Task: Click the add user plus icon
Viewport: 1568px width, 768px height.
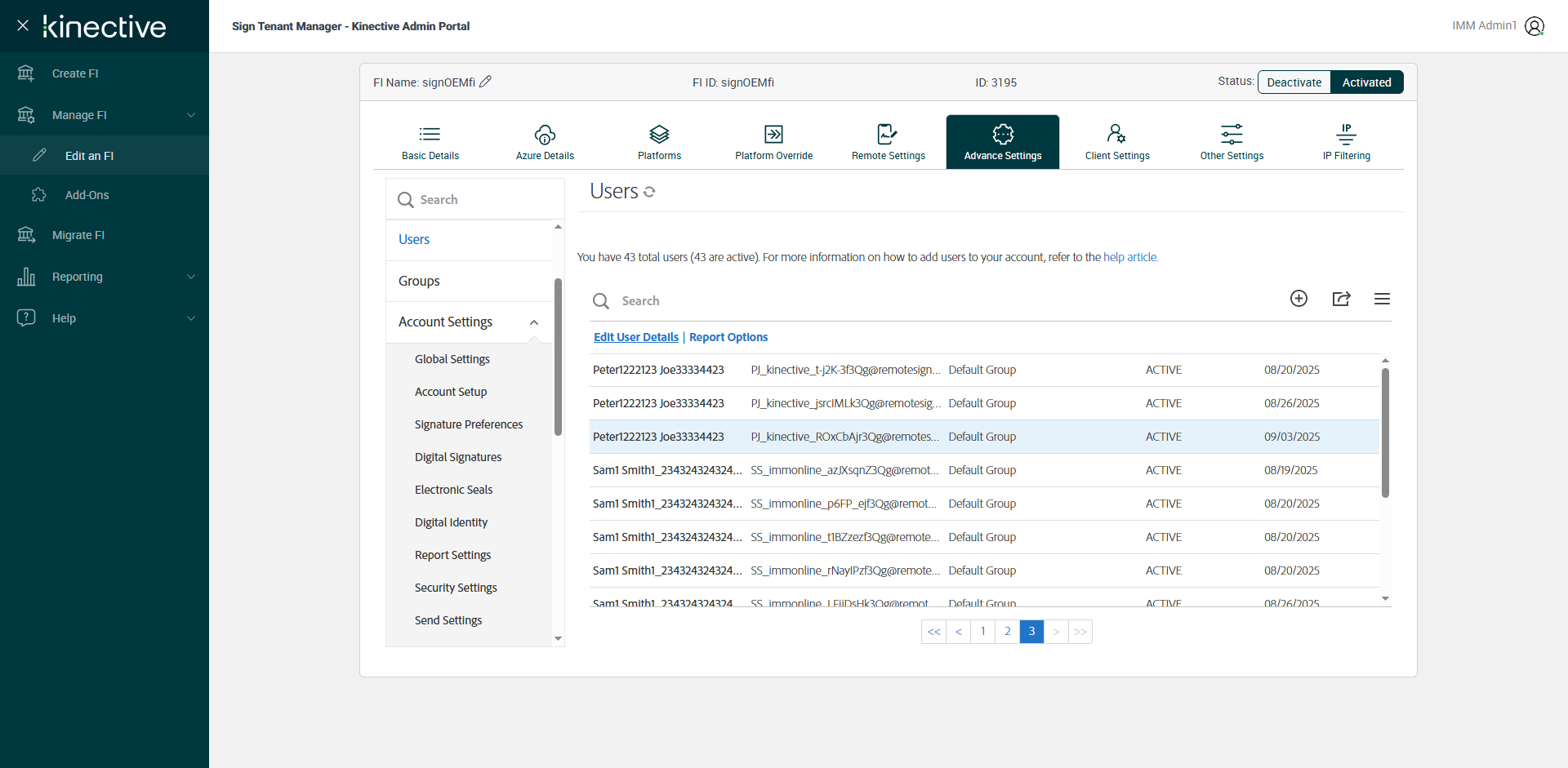Action: click(1298, 299)
